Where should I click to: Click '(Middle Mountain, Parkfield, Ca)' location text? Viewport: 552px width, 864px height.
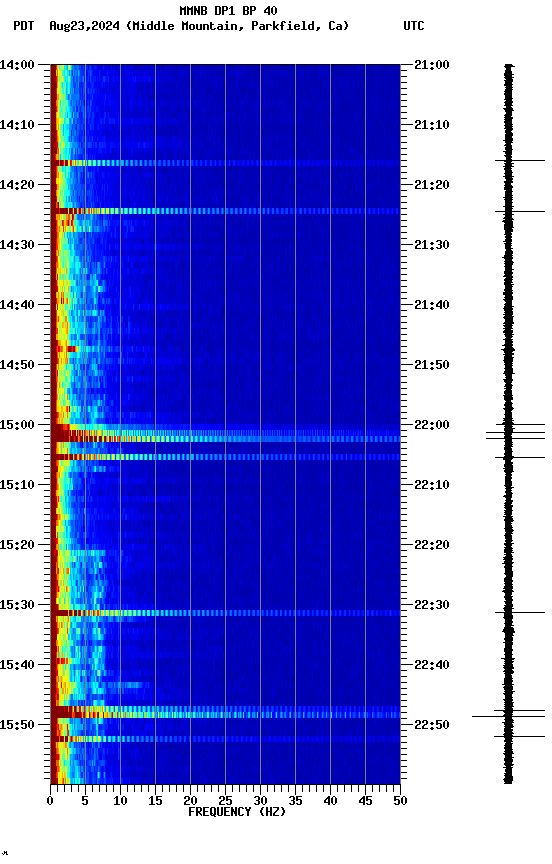237,26
